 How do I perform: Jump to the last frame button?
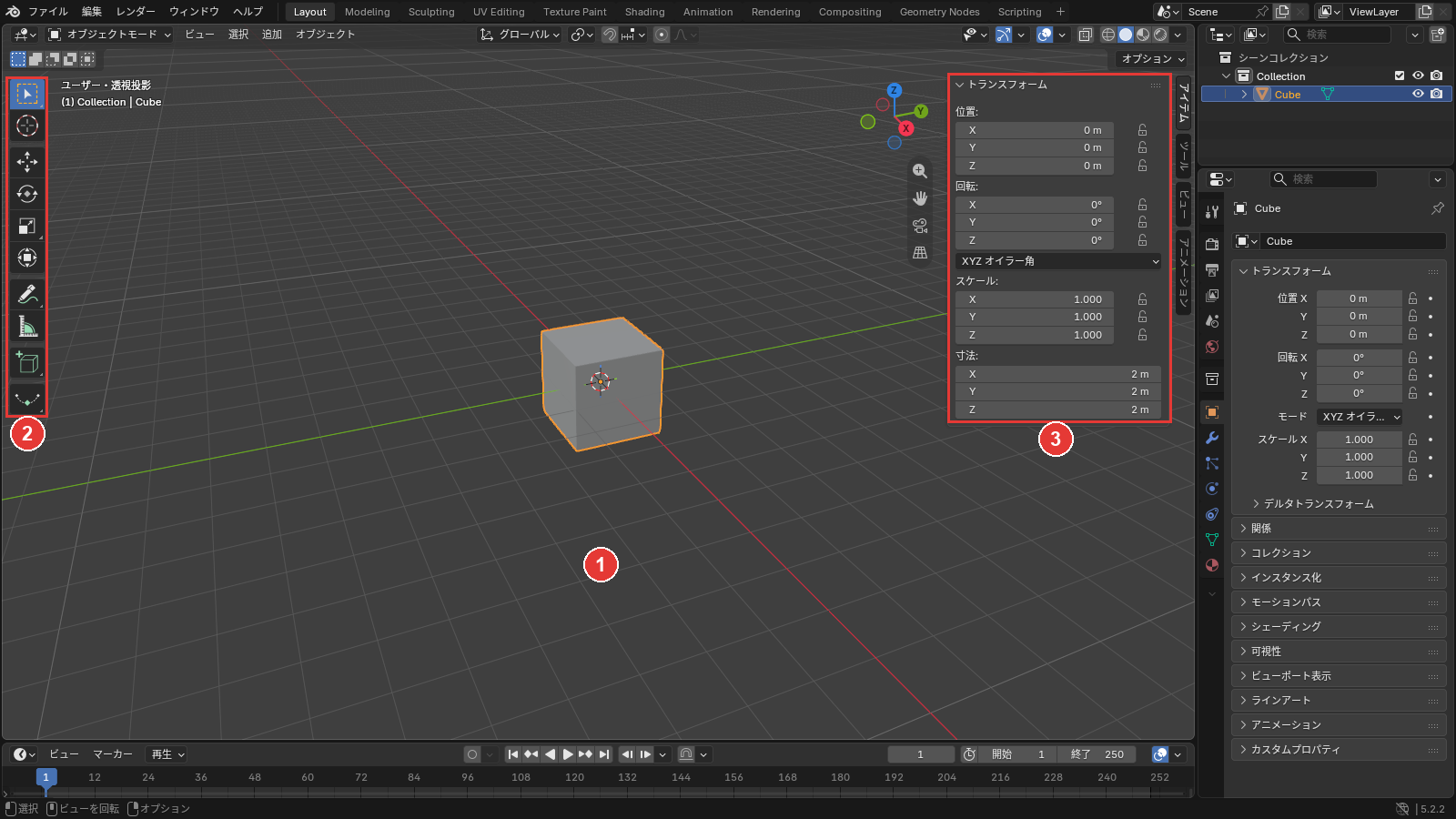pos(604,754)
